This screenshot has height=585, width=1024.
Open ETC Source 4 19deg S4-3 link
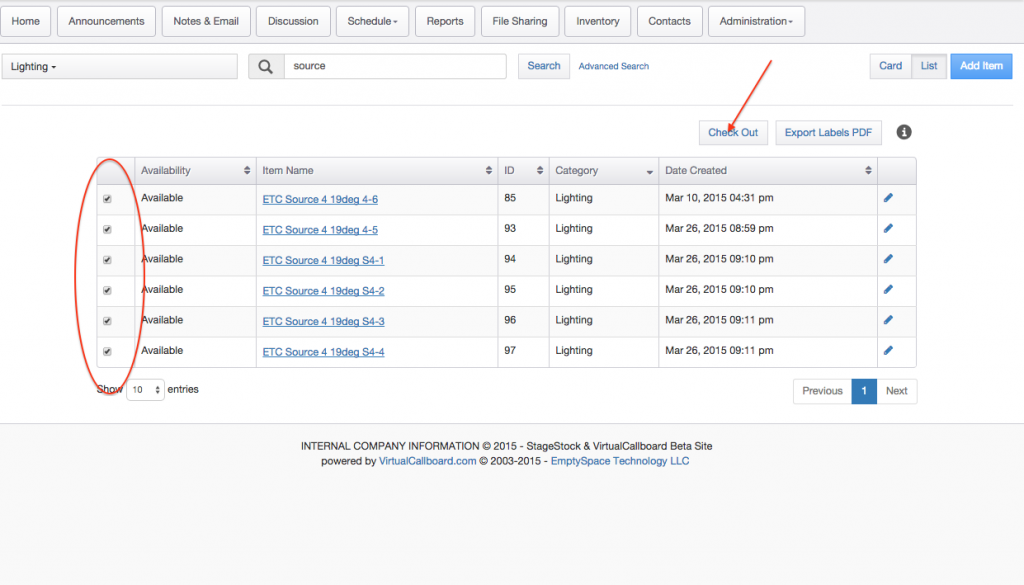pos(323,321)
